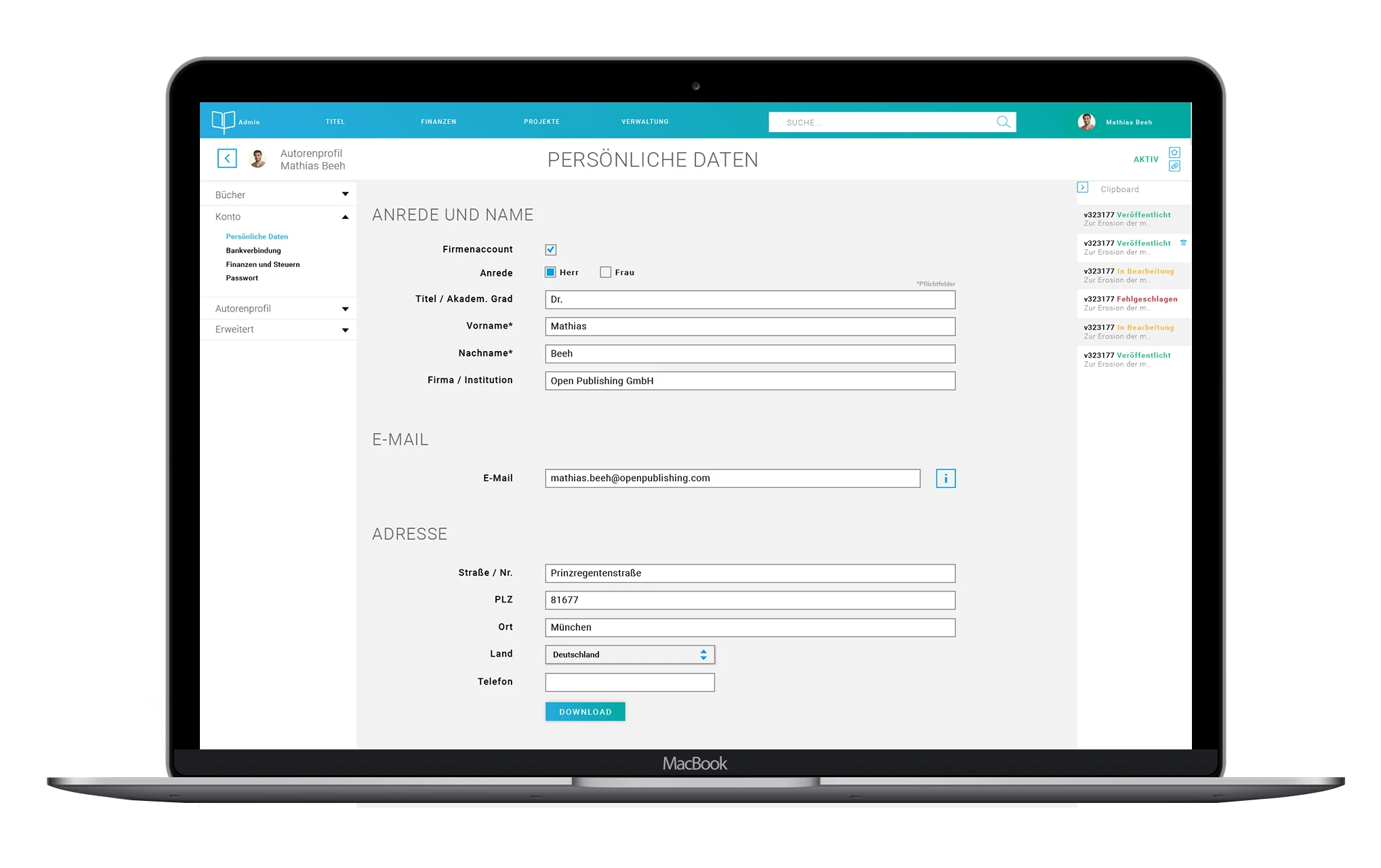Open the Fehlgeschlagen clipboard entry
Screen dimensions: 1381x868
pos(1134,304)
